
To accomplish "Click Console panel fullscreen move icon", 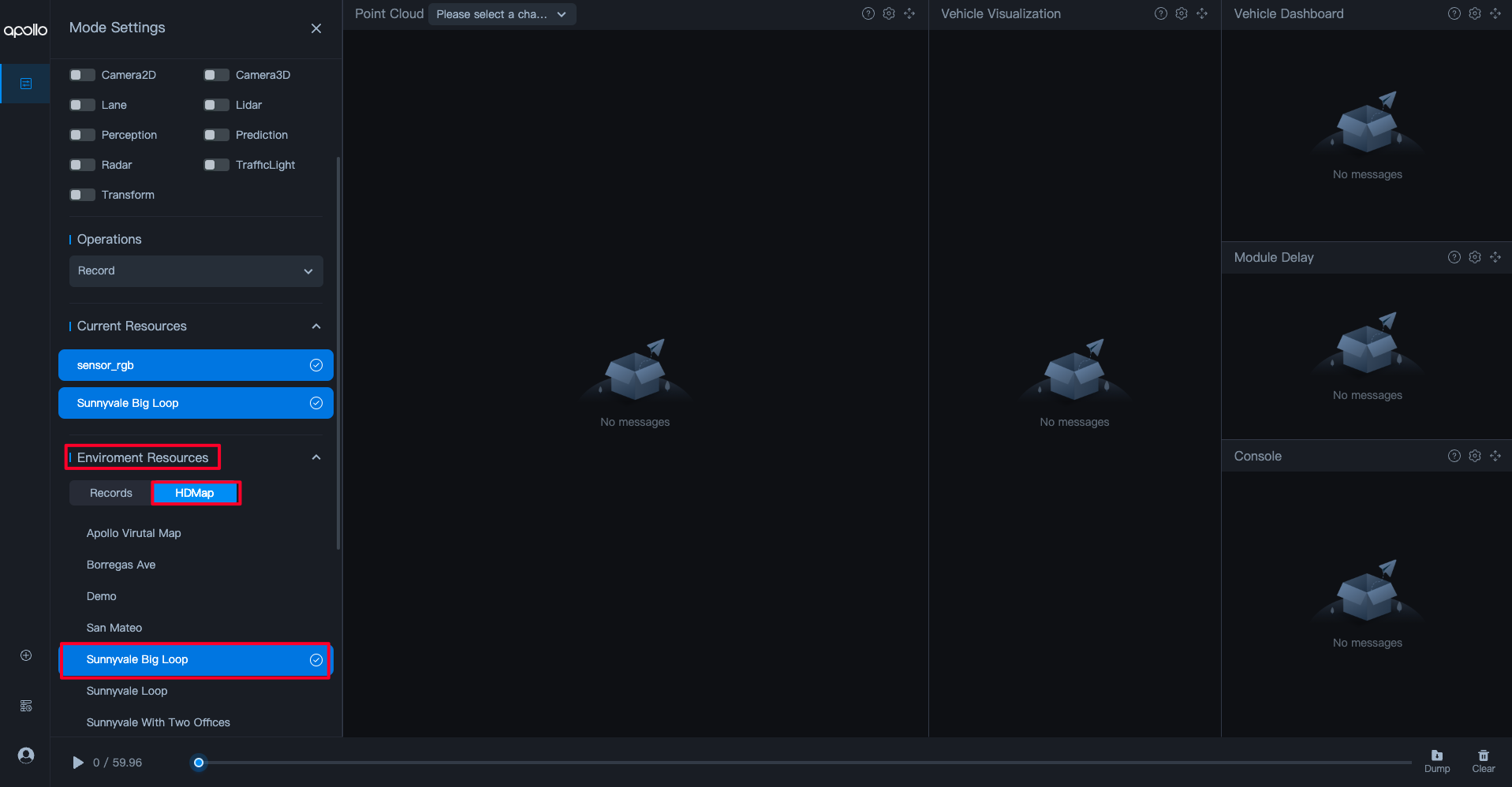I will tap(1495, 456).
